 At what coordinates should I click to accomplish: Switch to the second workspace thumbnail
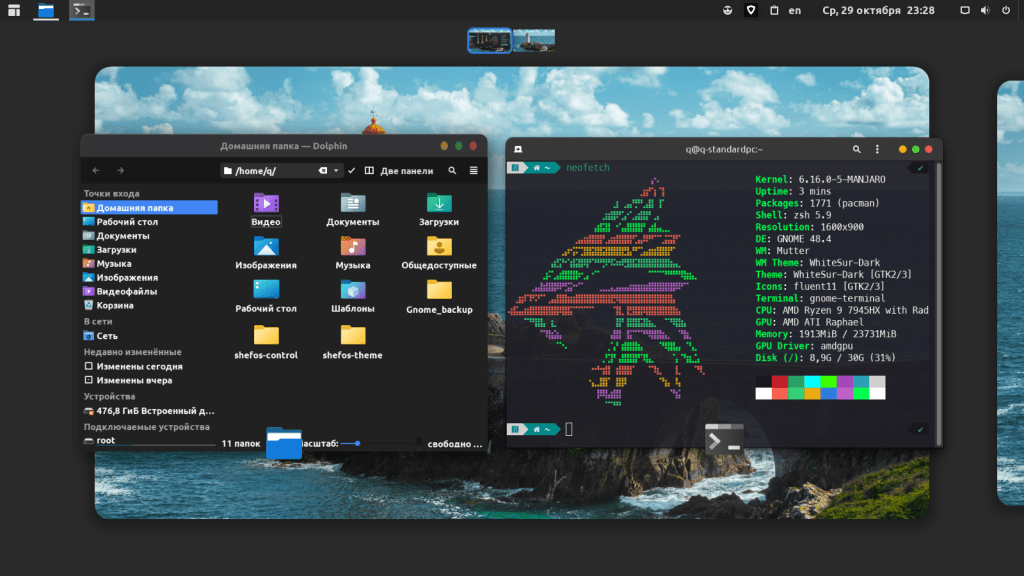(x=534, y=40)
